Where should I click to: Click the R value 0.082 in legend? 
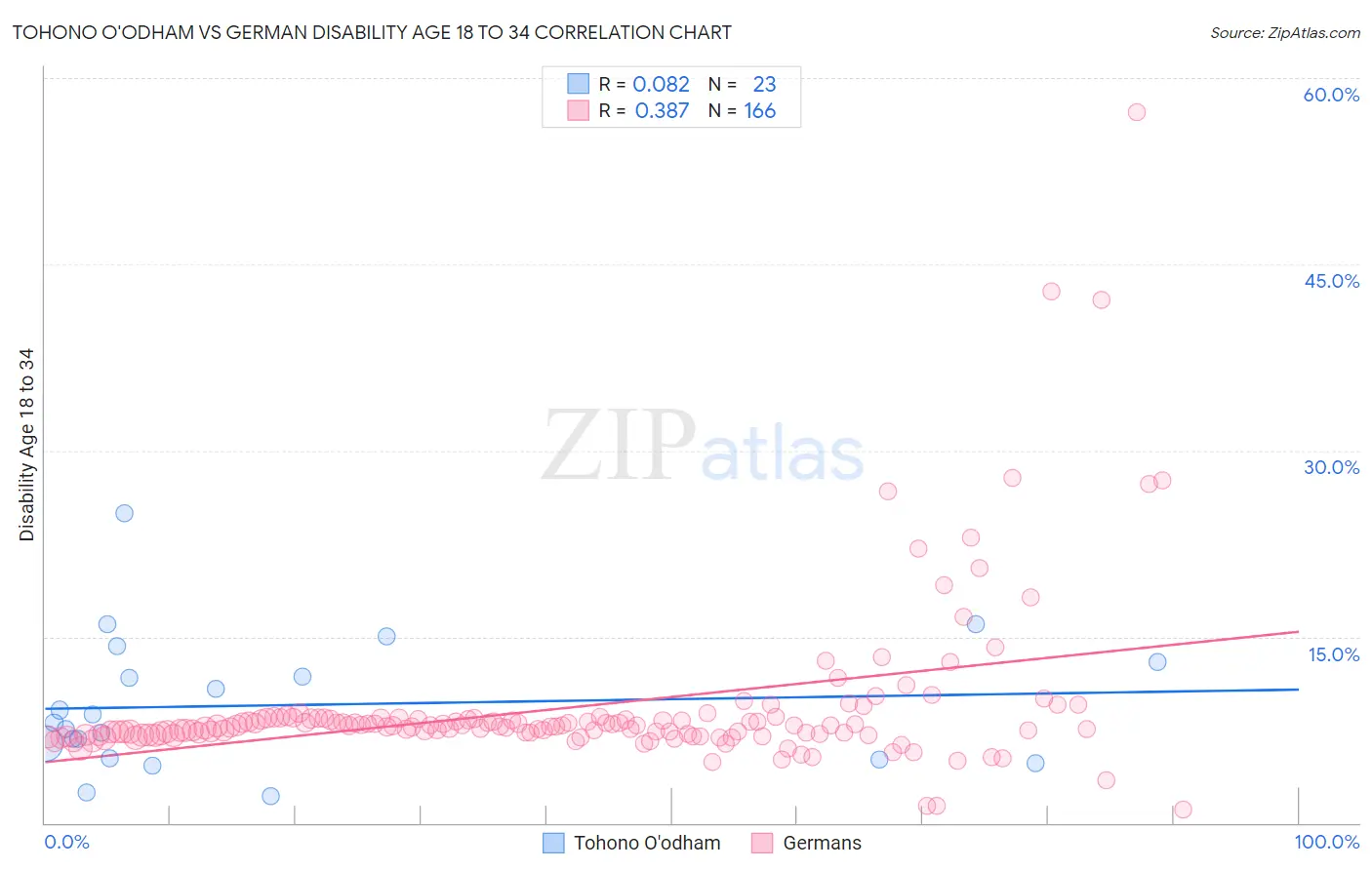point(661,84)
